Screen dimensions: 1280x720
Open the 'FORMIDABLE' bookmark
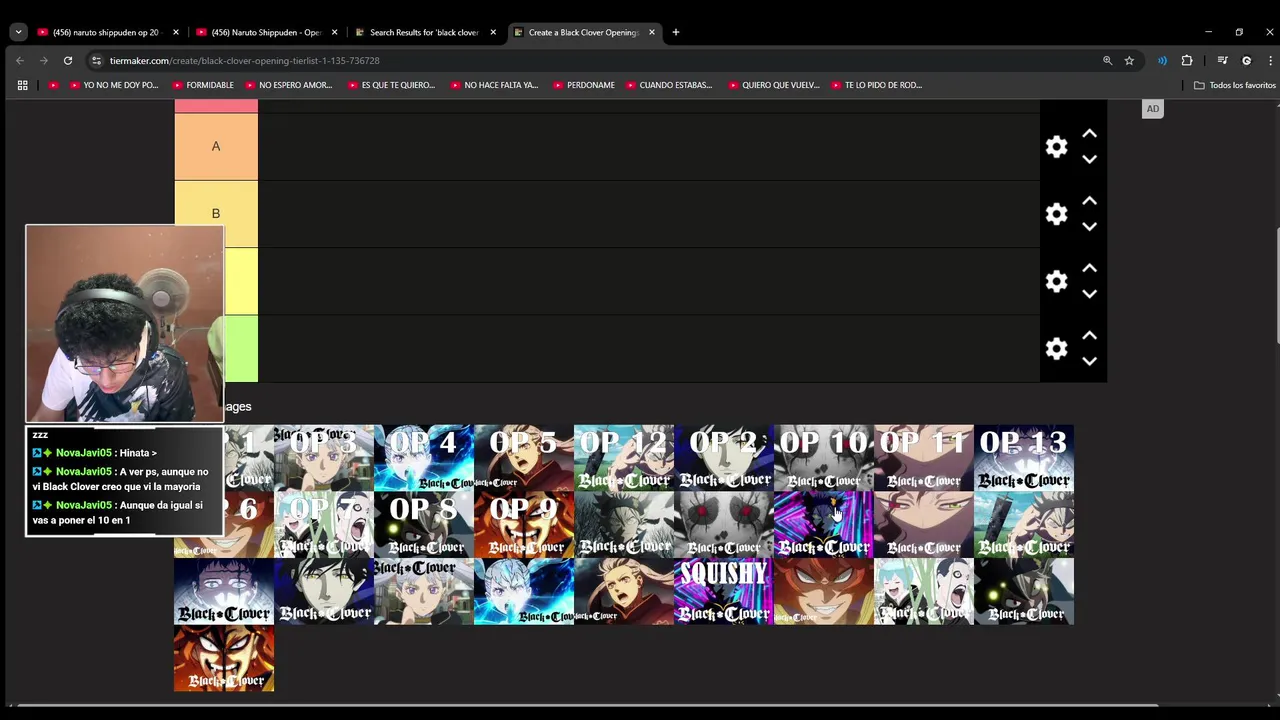pyautogui.click(x=203, y=85)
